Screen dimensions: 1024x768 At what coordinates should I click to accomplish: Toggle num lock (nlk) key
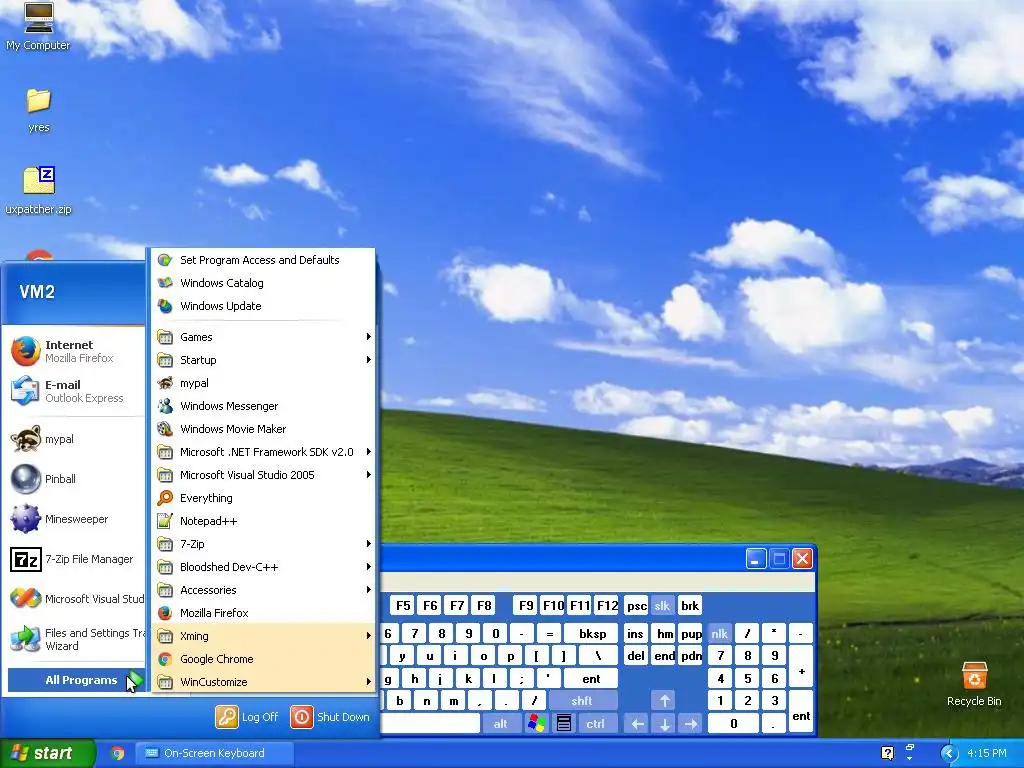click(x=719, y=633)
